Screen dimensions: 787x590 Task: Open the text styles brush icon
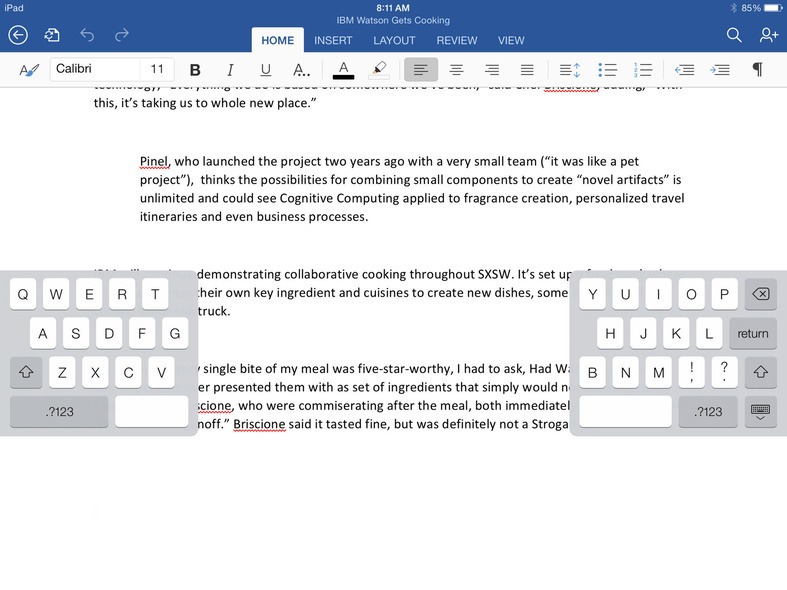(x=29, y=70)
